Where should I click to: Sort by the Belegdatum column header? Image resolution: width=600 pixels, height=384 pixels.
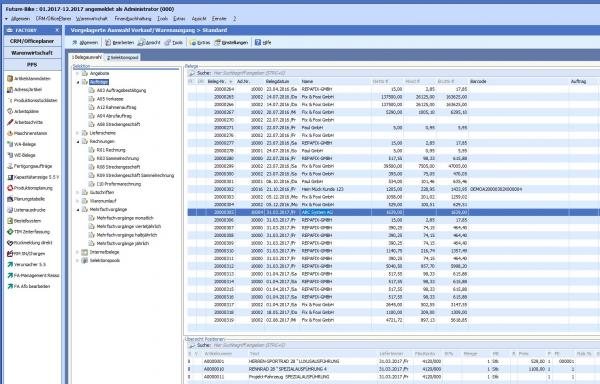[282, 81]
